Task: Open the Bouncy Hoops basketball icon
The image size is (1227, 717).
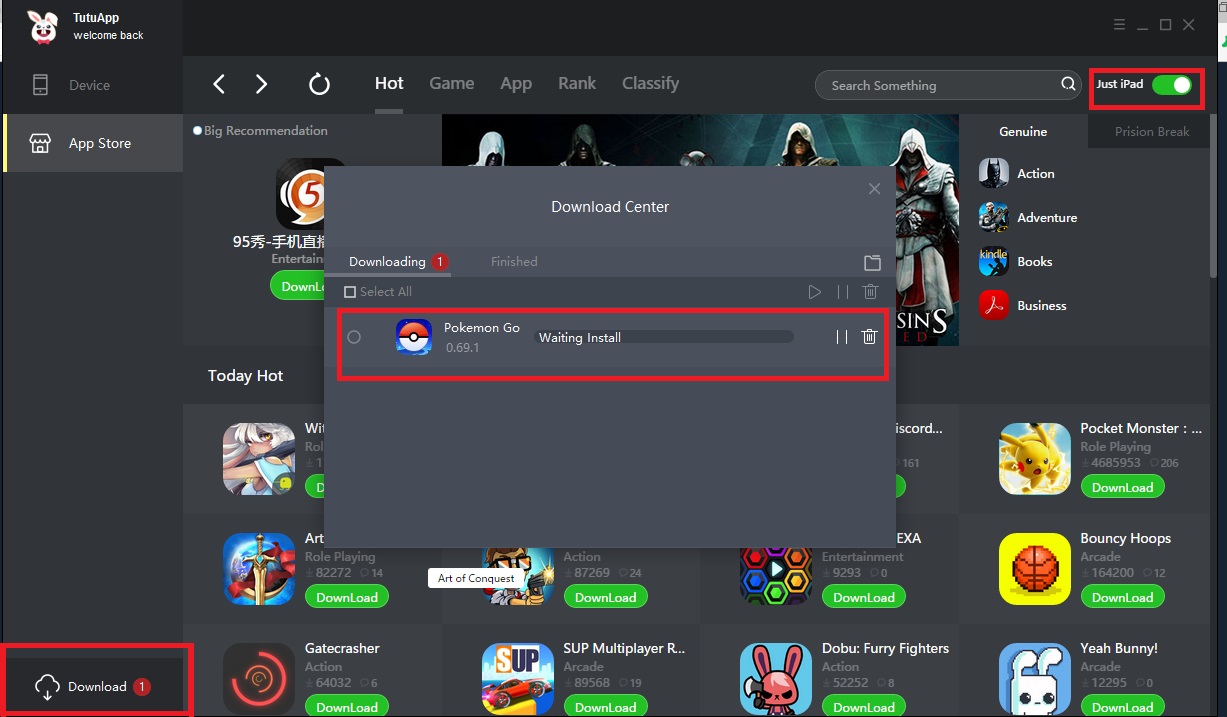Action: point(1034,569)
